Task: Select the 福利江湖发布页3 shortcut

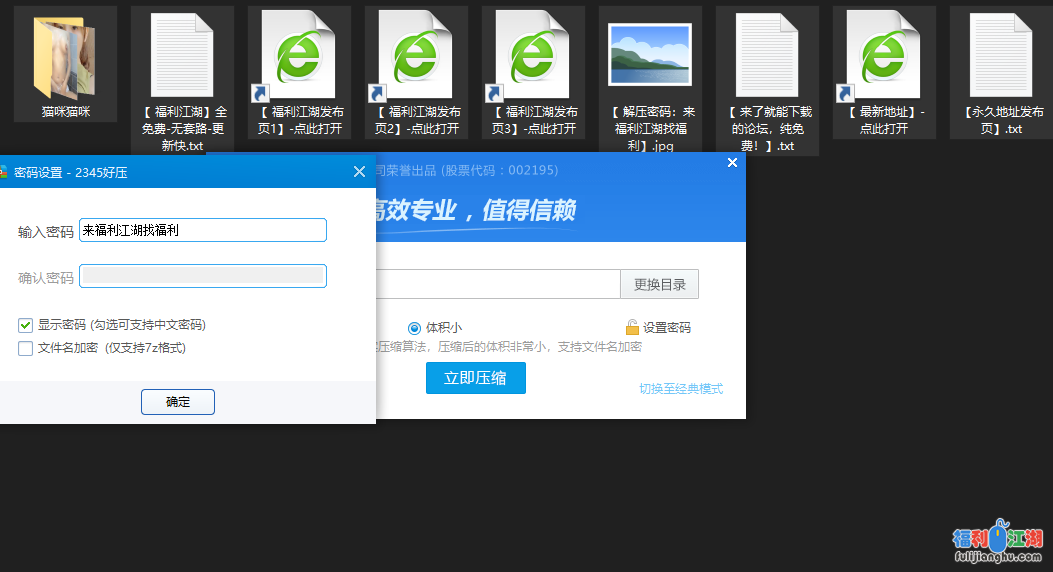Action: 533,55
